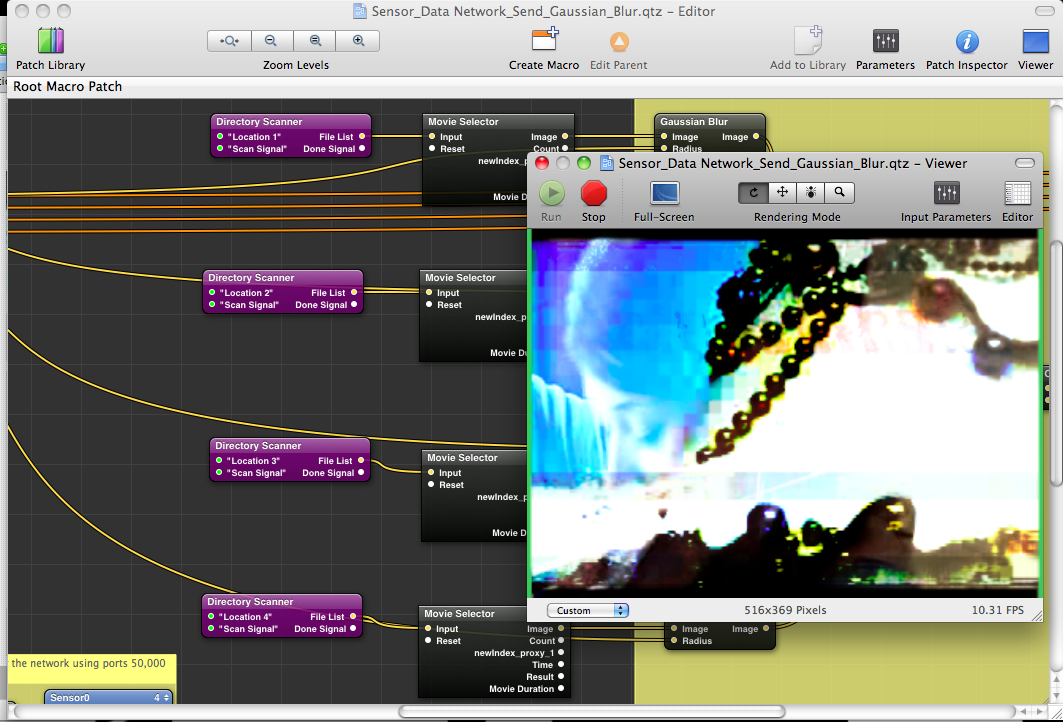Click the "Location 1" input port
The image size is (1063, 722).
tap(219, 136)
